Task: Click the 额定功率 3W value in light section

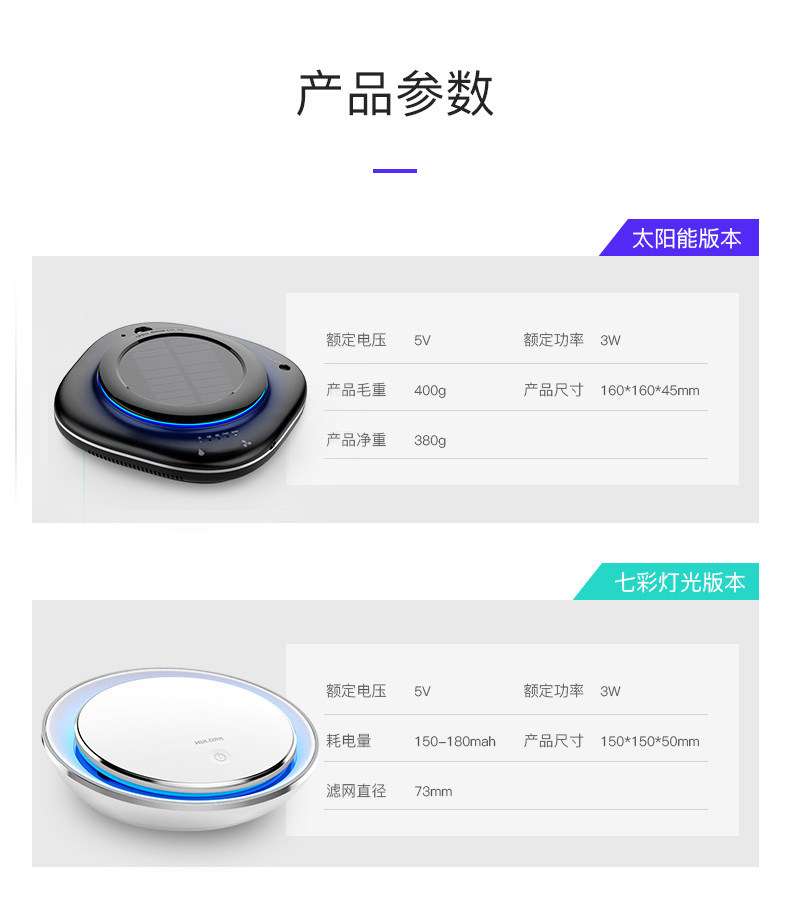Action: click(610, 691)
